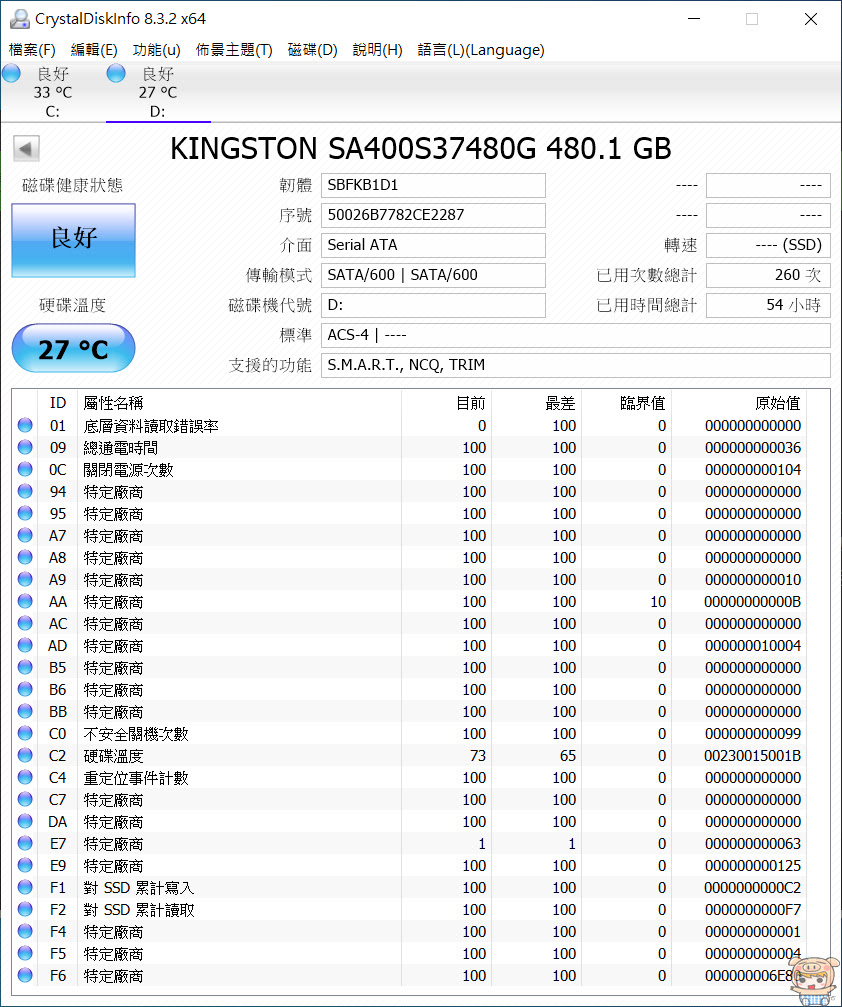Click status orb of attribute 0C row
The width and height of the screenshot is (842, 1007).
tap(25, 469)
